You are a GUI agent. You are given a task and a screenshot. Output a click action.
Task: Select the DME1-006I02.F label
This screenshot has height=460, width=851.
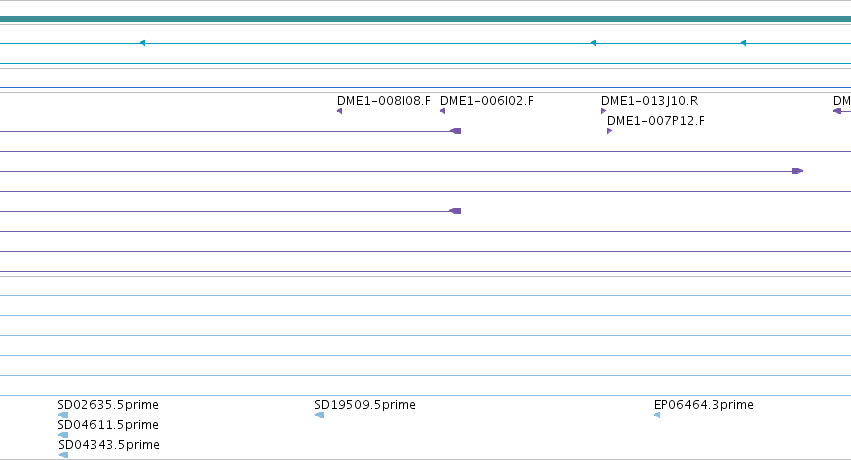point(487,101)
